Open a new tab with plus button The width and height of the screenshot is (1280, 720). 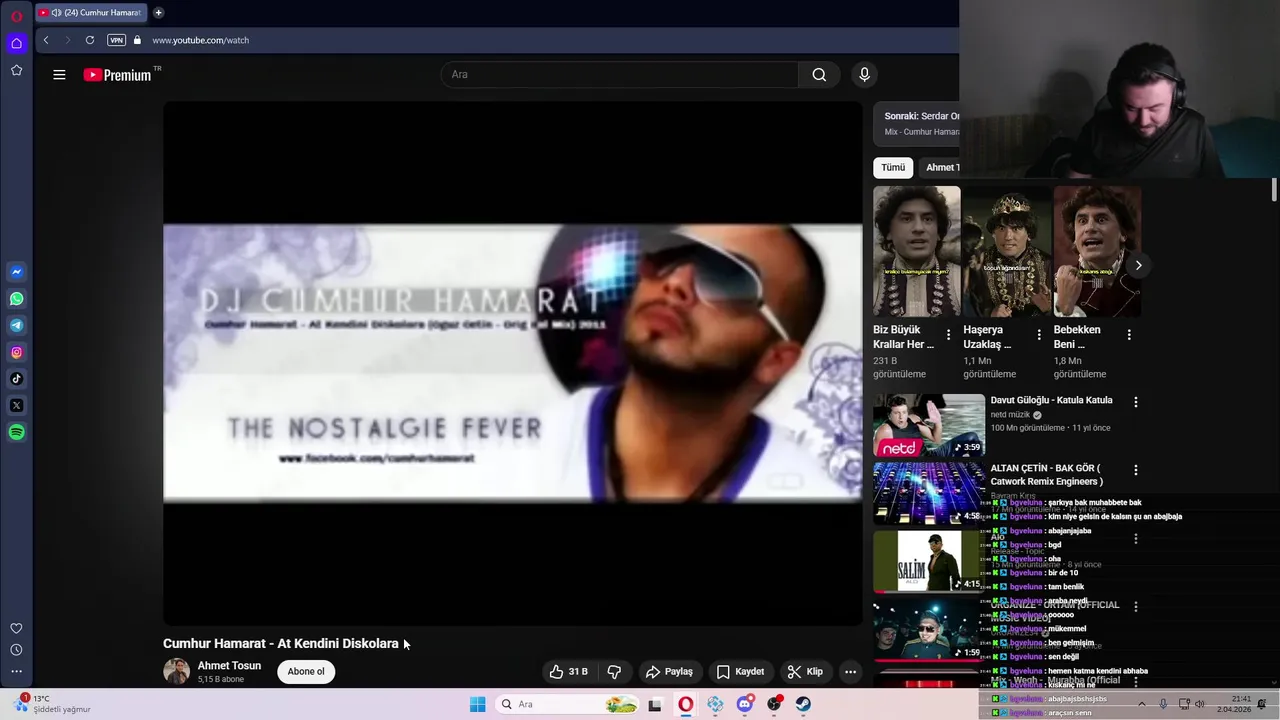pyautogui.click(x=158, y=13)
